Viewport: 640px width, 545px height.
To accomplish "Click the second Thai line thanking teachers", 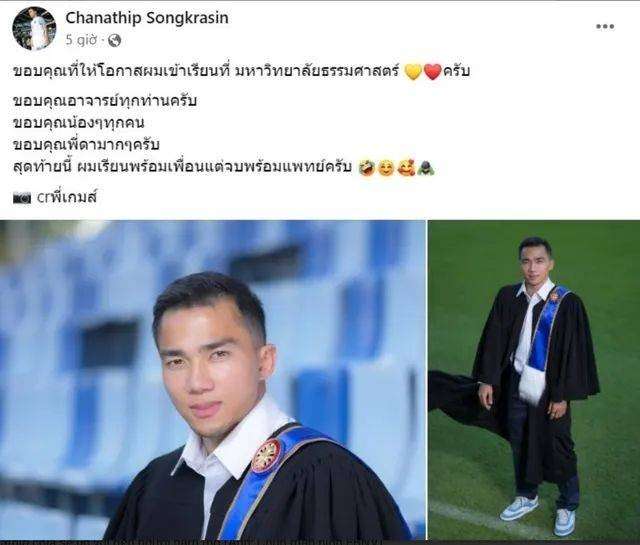I will (x=105, y=101).
